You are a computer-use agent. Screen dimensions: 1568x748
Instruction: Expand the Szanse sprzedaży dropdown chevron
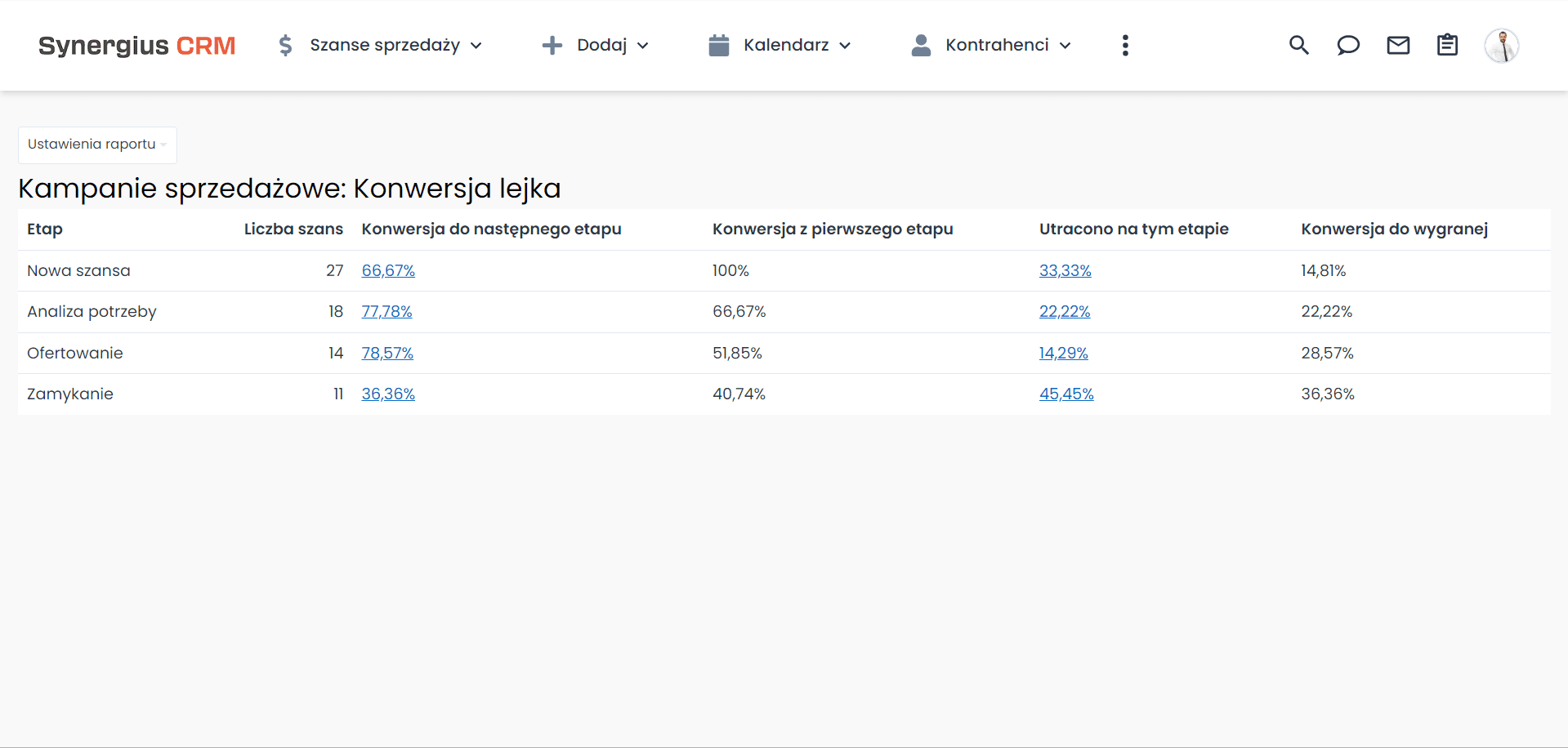[x=476, y=46]
